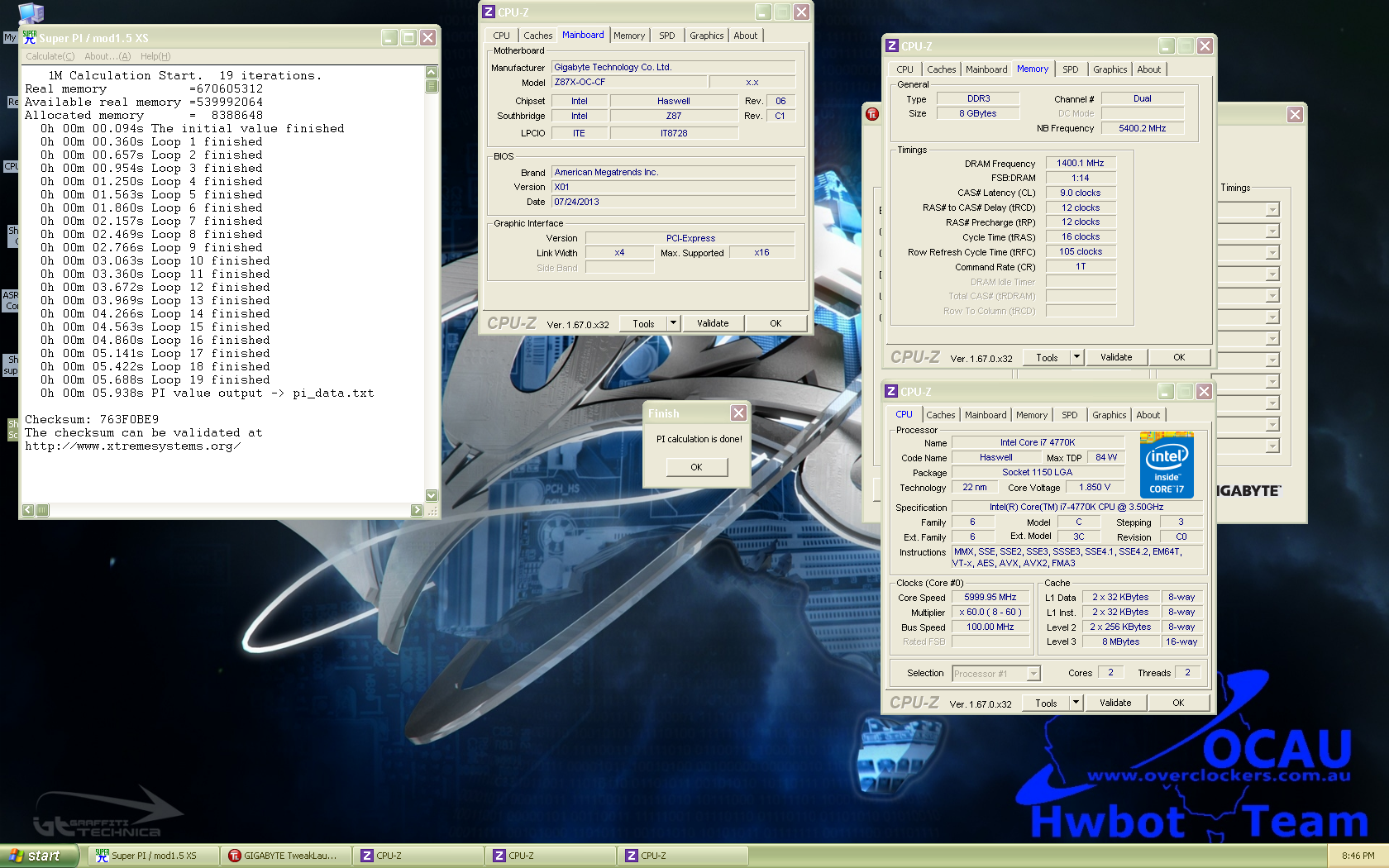Image resolution: width=1389 pixels, height=868 pixels.
Task: Open fourth Timings dropdown in TweakLauncher
Action: click(1272, 274)
